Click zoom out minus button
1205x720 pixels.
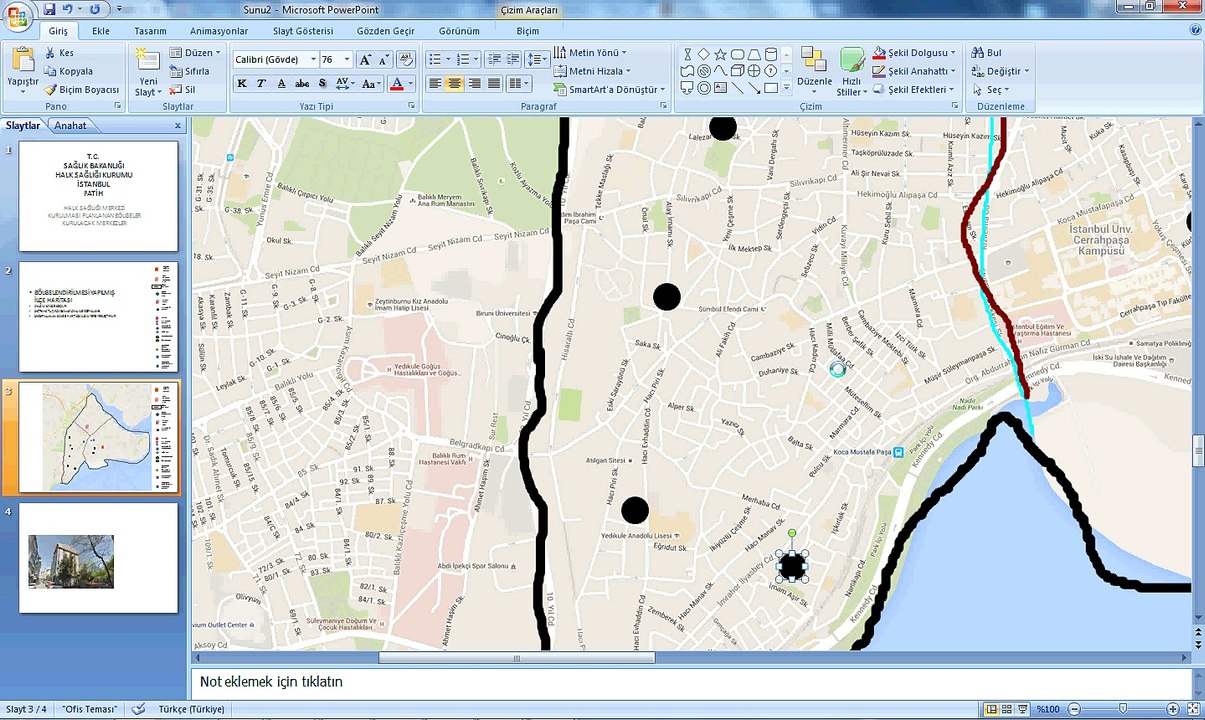pos(1073,709)
